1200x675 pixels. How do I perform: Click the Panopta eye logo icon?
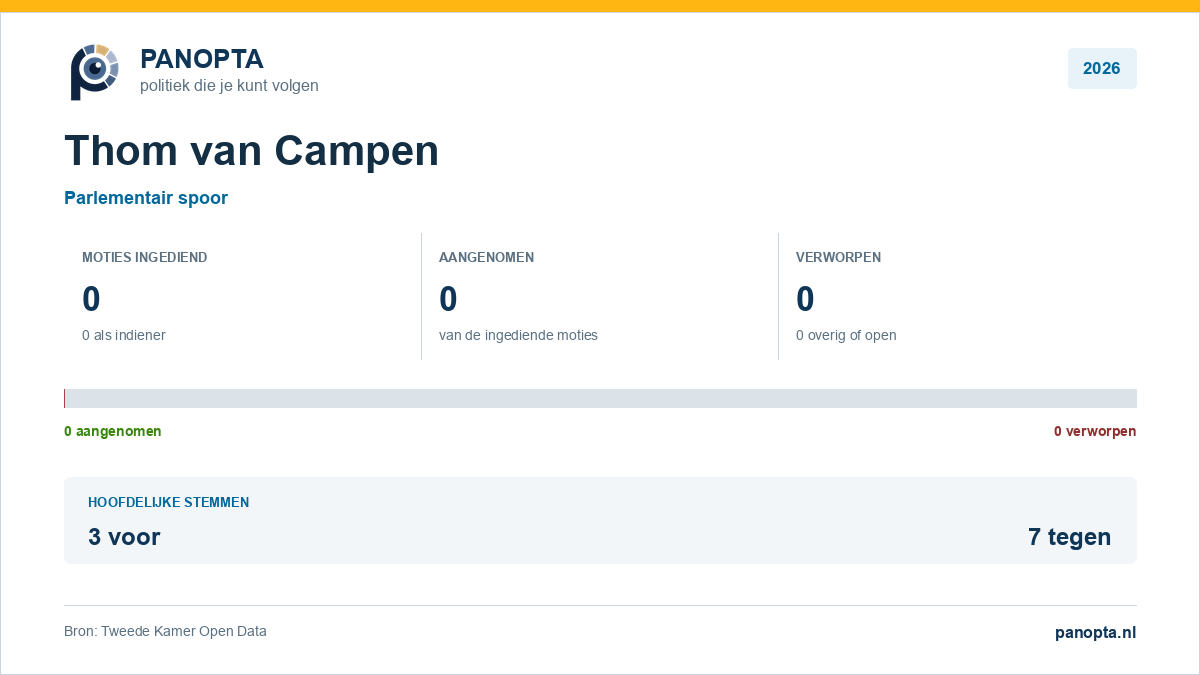[x=95, y=72]
